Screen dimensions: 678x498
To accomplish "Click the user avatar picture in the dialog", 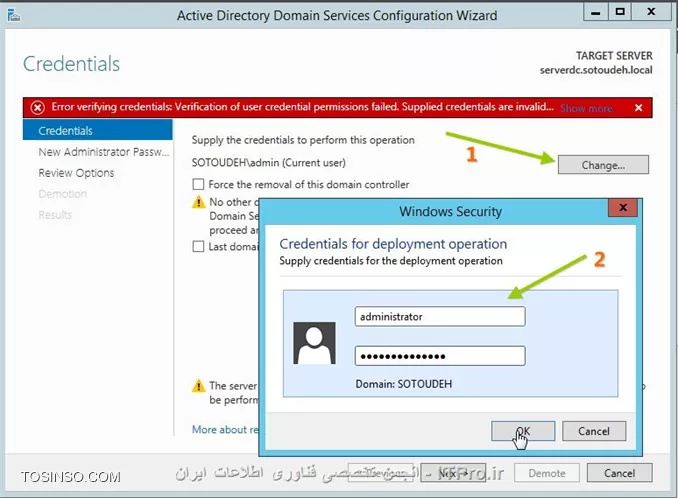I will 314,343.
